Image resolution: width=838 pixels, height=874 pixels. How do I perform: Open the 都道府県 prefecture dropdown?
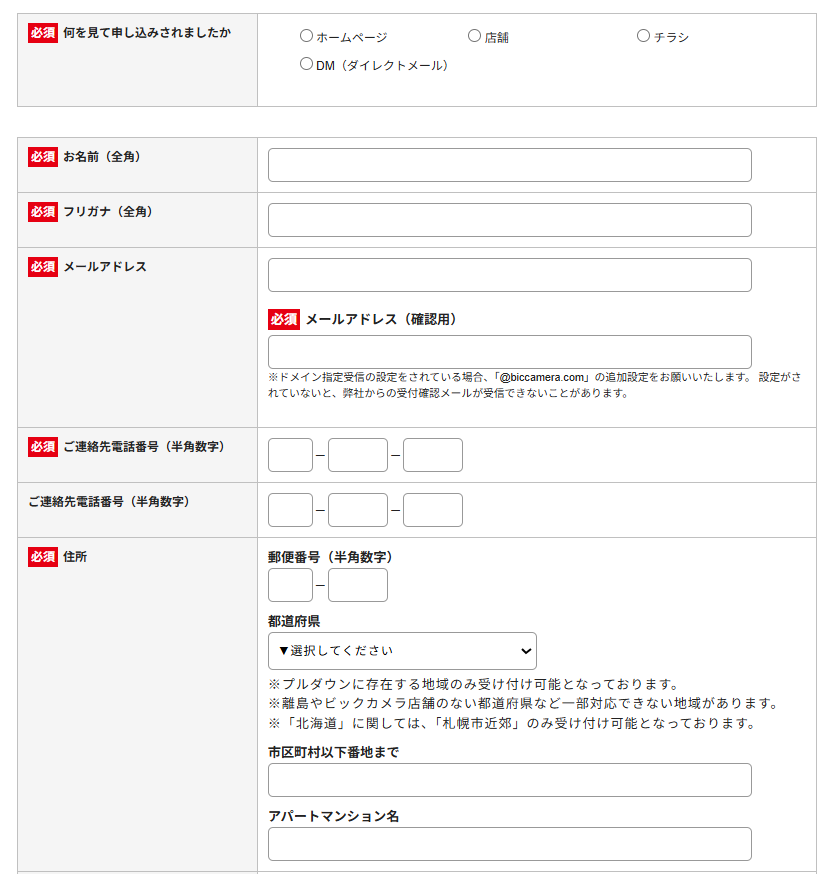pos(402,651)
